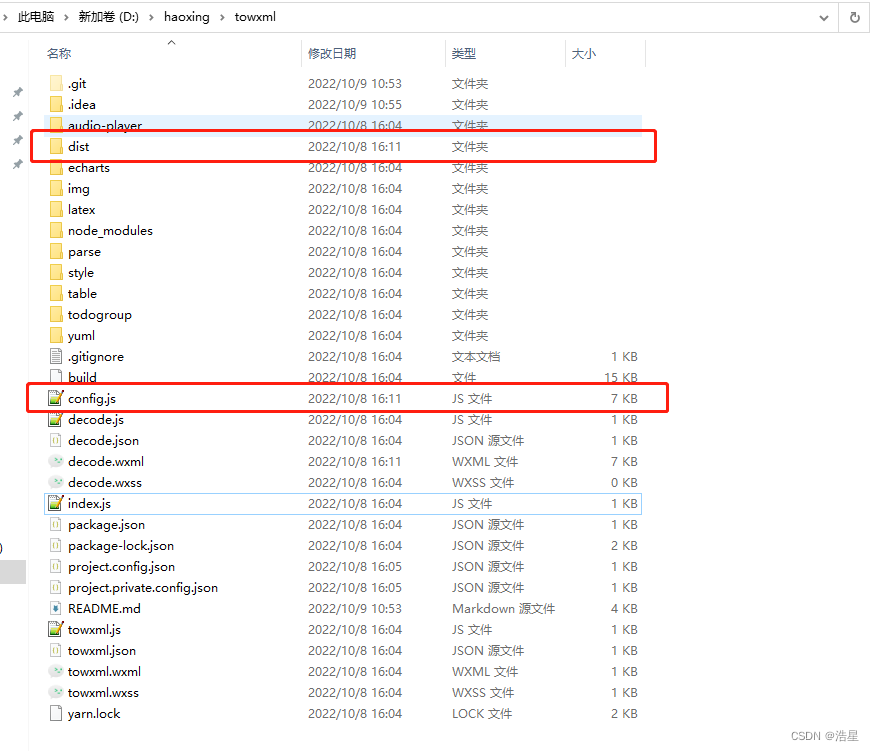Click the refresh button beside the address bar

pos(854,17)
